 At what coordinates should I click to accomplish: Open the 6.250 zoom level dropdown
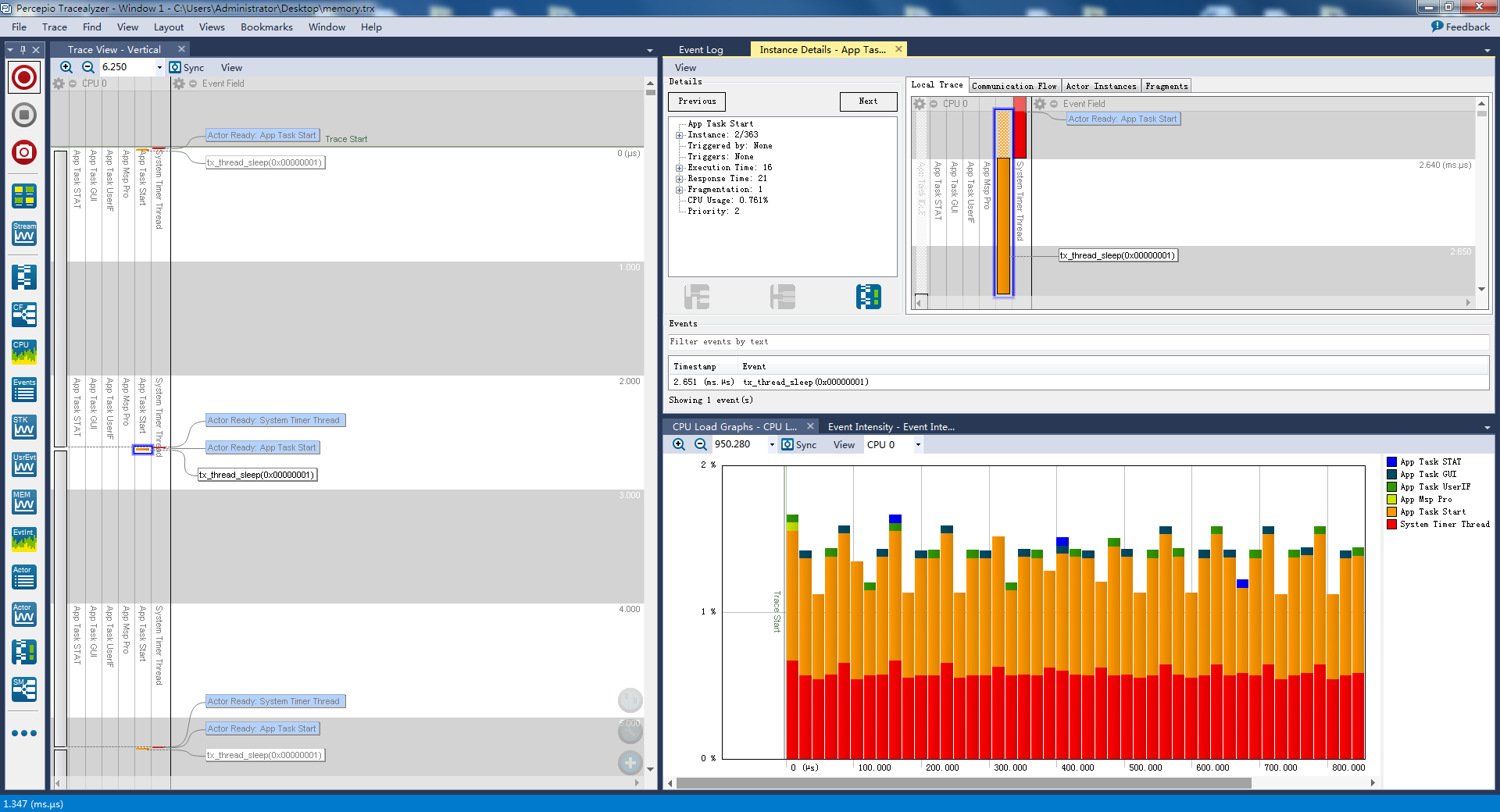point(159,68)
